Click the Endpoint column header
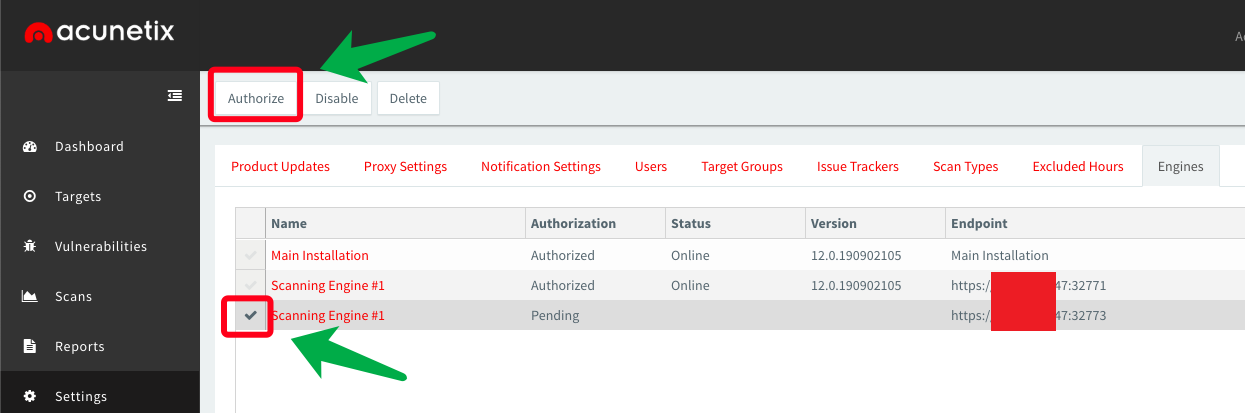 pos(1095,223)
